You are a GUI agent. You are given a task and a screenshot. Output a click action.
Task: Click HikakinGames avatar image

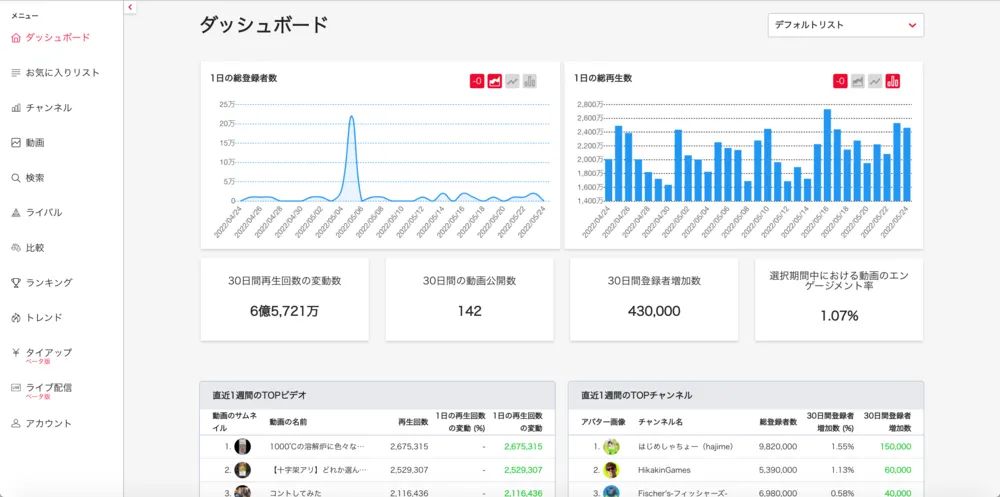pyautogui.click(x=612, y=470)
